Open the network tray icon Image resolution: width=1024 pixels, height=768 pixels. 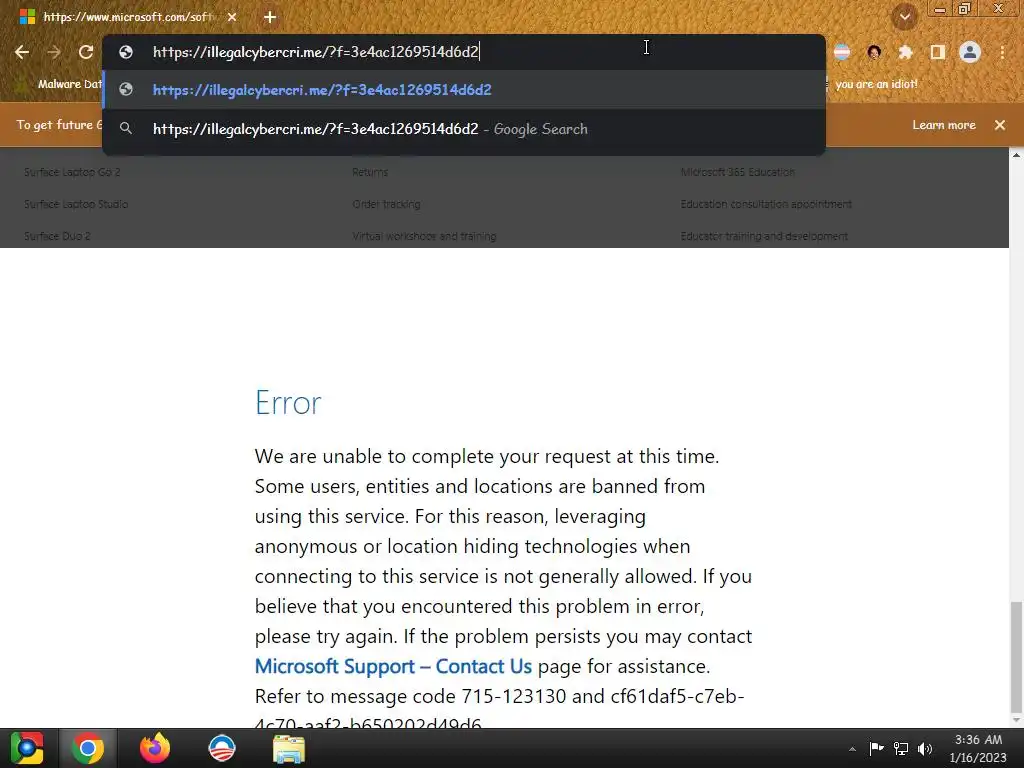coord(901,748)
